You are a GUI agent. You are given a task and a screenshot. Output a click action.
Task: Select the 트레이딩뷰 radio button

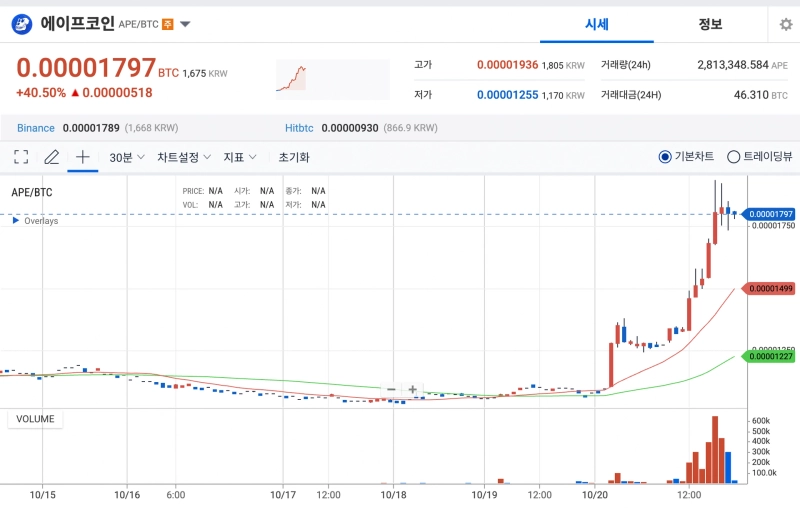[x=733, y=157]
